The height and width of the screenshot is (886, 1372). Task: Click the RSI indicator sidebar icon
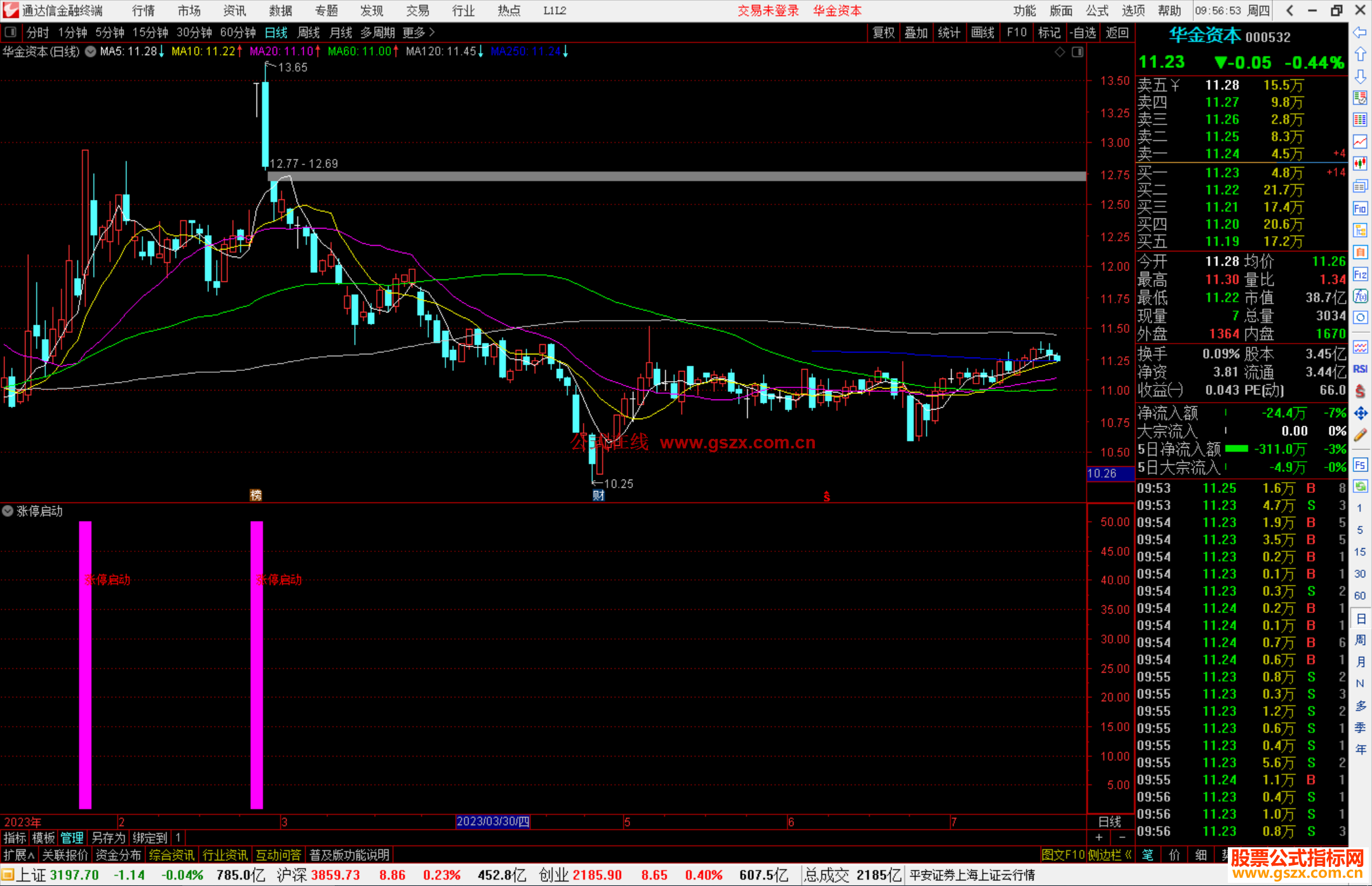pyautogui.click(x=1360, y=369)
